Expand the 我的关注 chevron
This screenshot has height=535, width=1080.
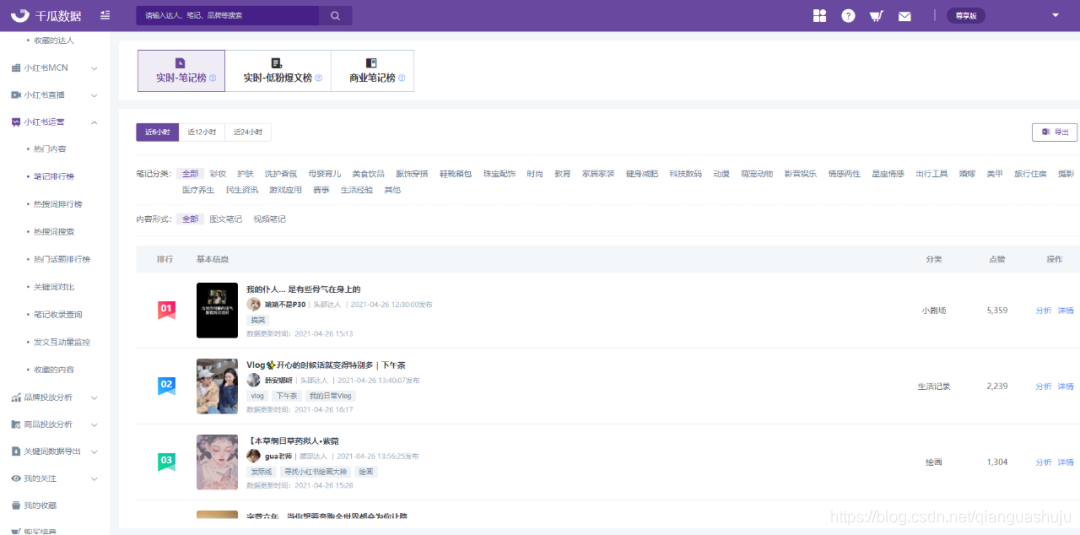point(94,478)
